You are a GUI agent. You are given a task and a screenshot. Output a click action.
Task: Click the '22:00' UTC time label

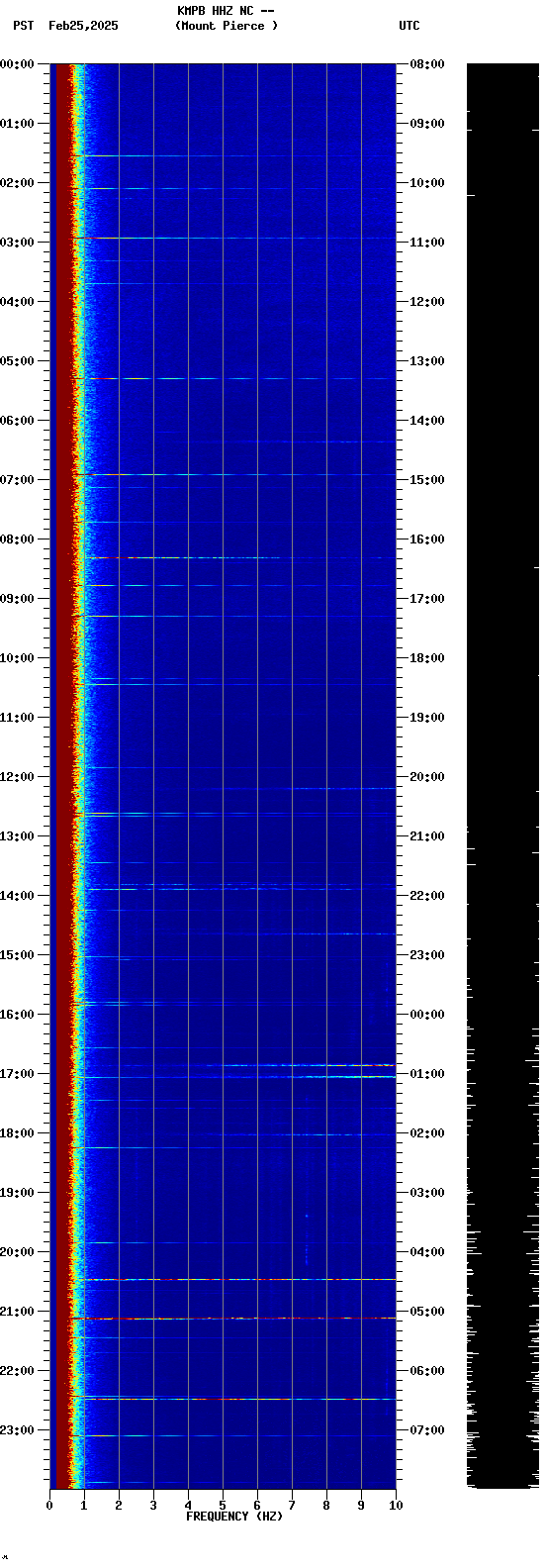[427, 896]
